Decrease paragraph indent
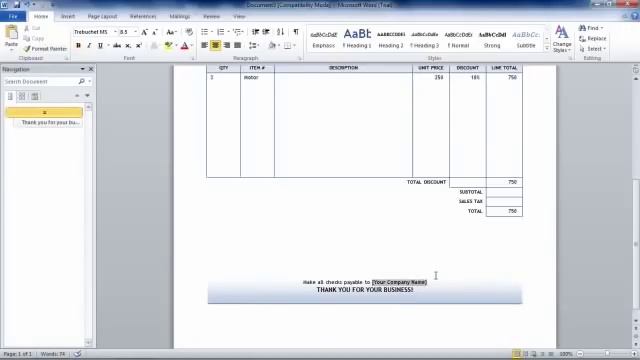Screen dimensions: 640x360 click(x=255, y=32)
